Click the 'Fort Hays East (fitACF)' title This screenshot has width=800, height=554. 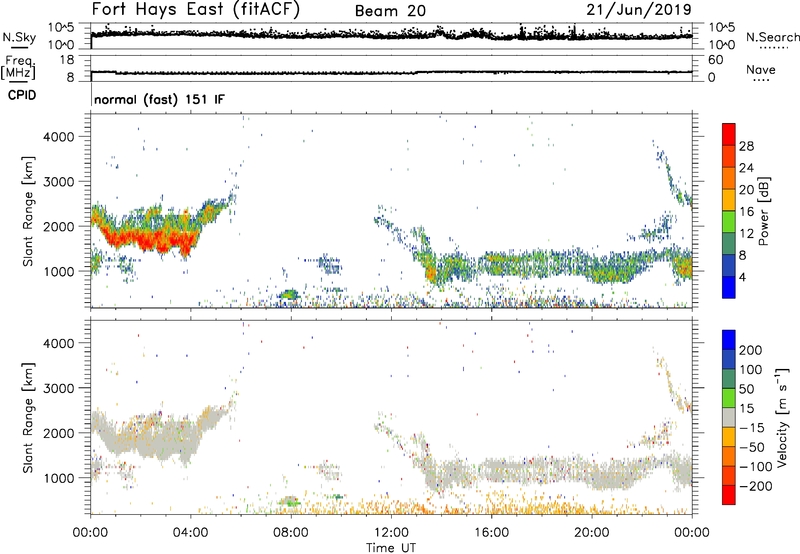point(195,10)
